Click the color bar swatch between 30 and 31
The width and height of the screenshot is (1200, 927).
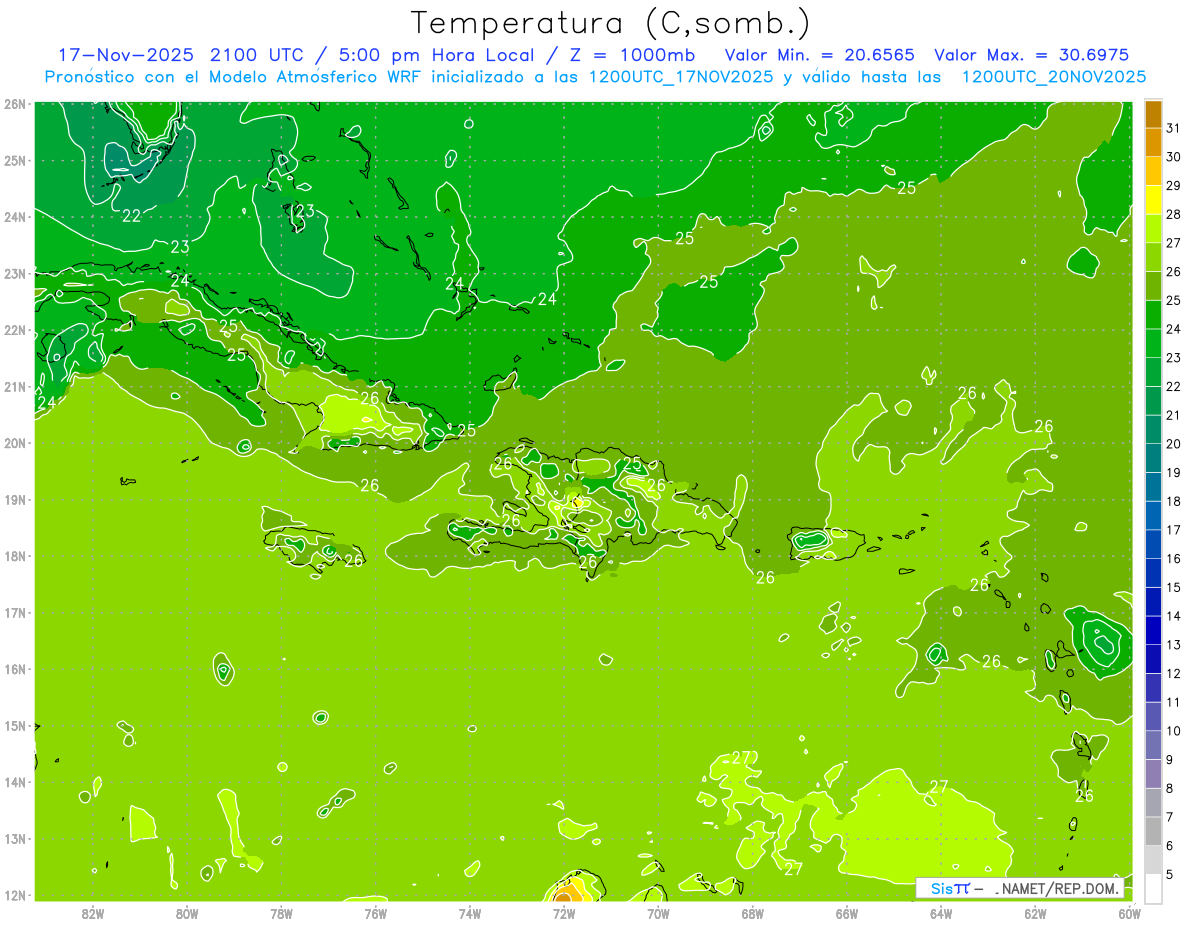(x=1154, y=143)
